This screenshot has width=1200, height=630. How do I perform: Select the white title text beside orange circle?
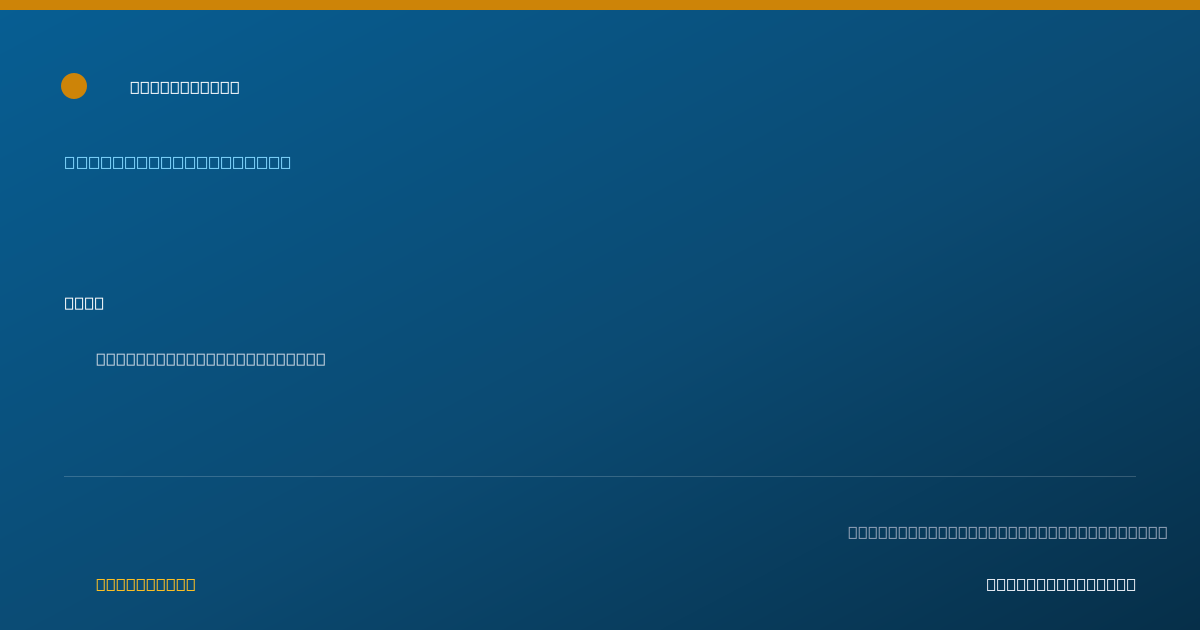pyautogui.click(x=185, y=87)
